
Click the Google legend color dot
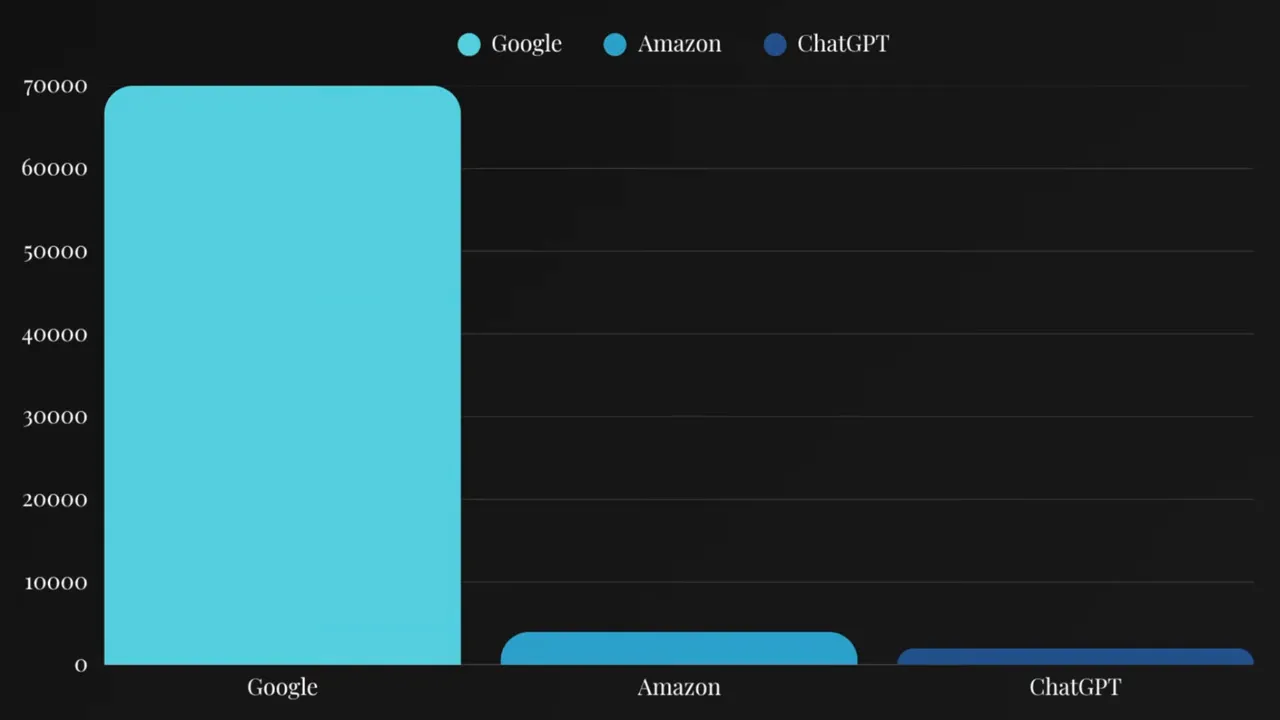pyautogui.click(x=469, y=44)
